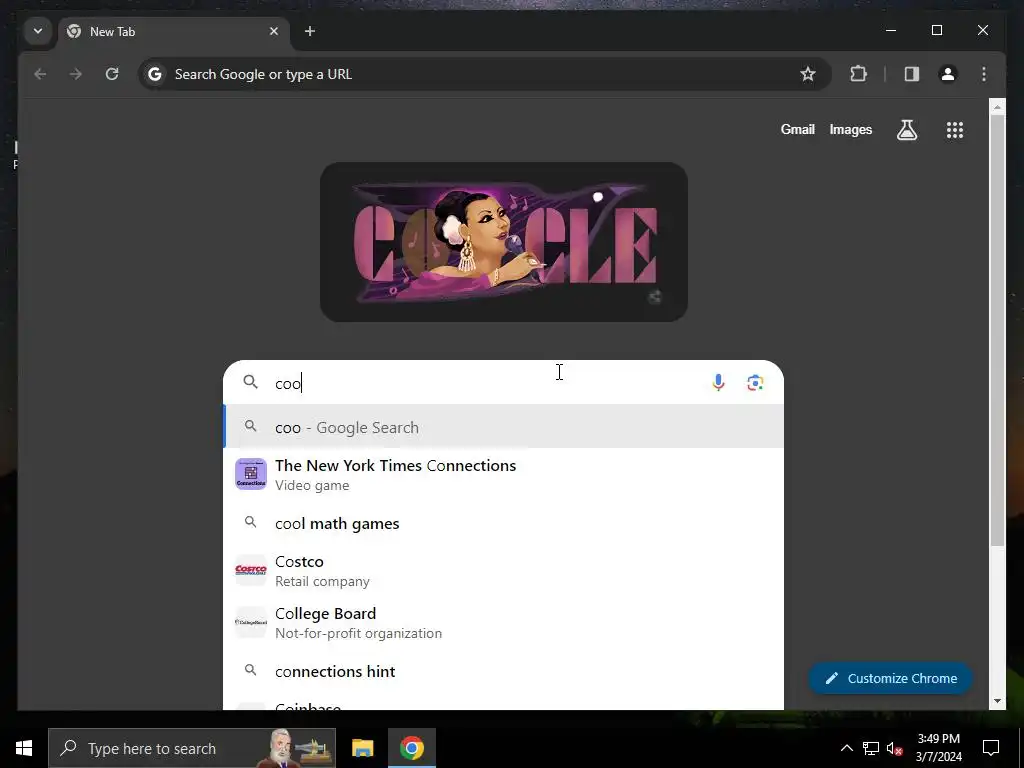
Task: Select the New Tab tab
Action: point(174,31)
